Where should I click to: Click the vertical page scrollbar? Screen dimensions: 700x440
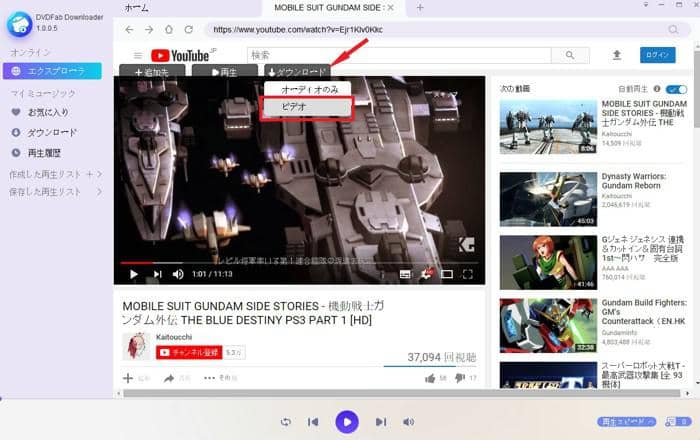point(696,89)
